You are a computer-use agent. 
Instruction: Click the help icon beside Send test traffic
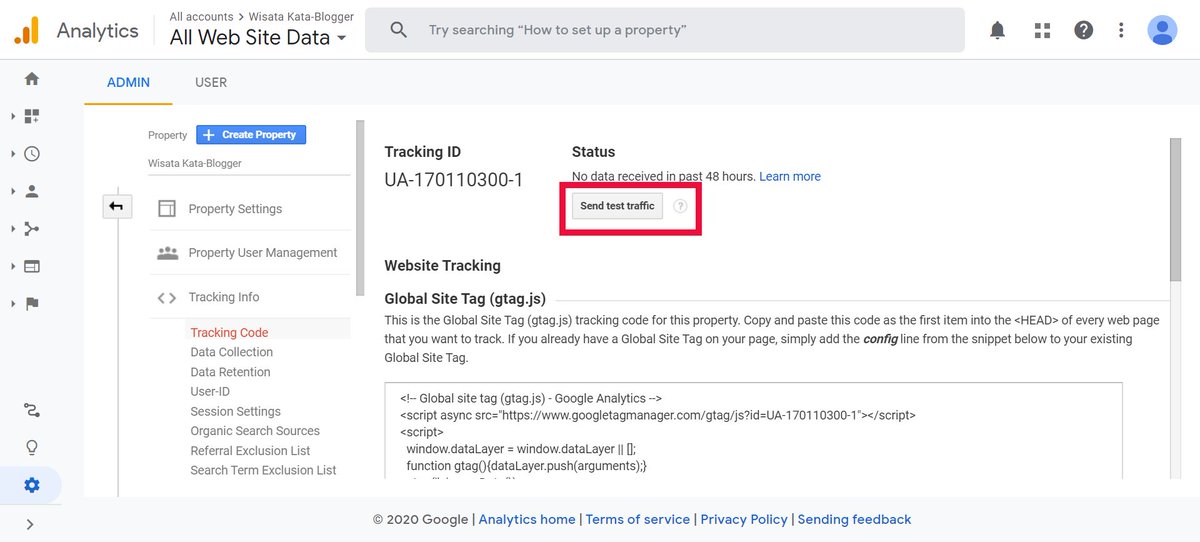coord(680,206)
